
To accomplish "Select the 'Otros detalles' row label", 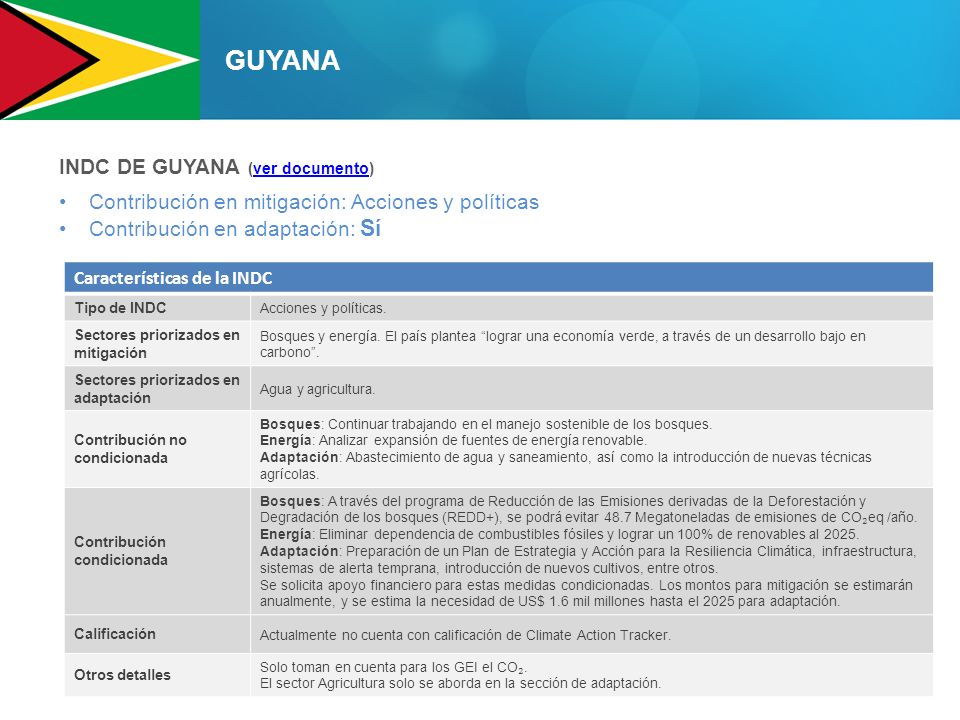I will (x=122, y=675).
